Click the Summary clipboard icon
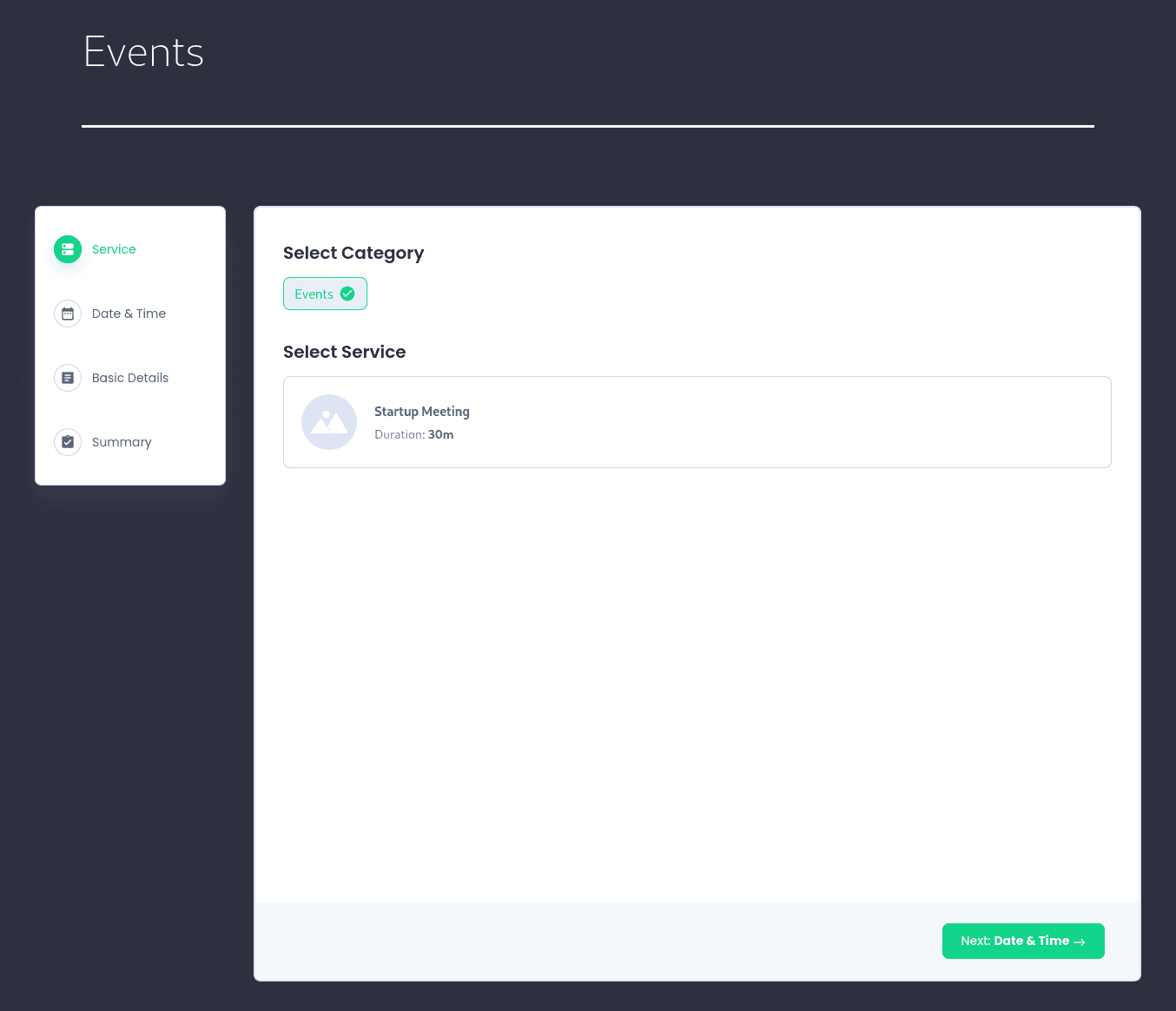Viewport: 1176px width, 1011px height. (x=68, y=442)
